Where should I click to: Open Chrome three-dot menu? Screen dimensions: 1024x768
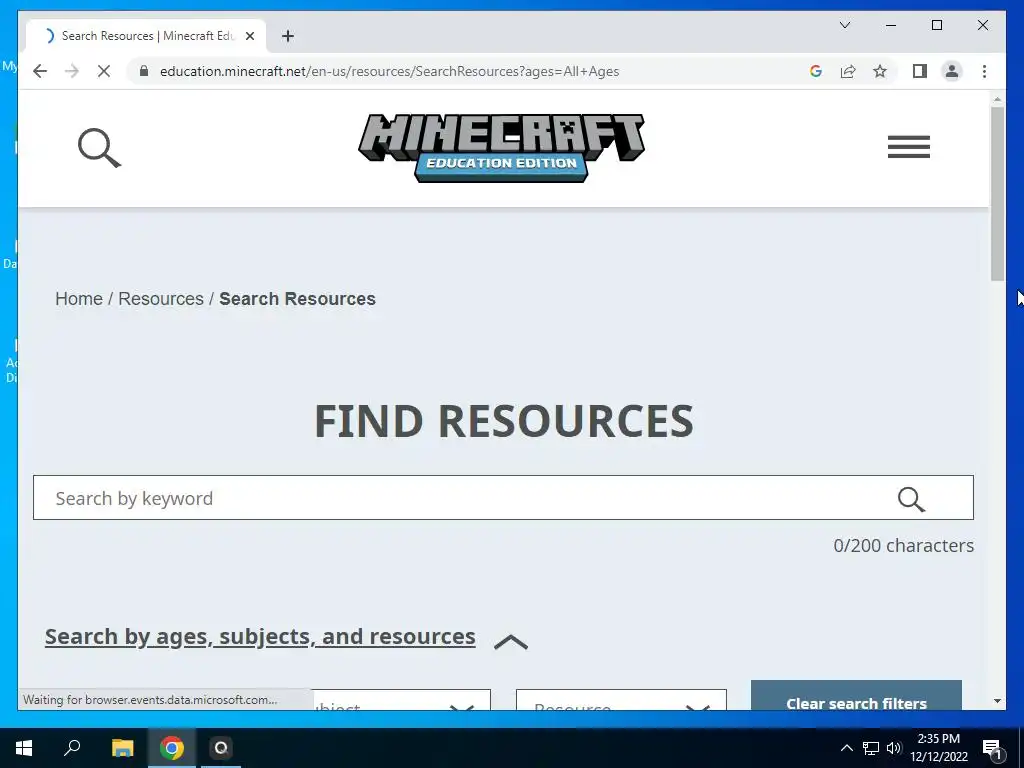[x=984, y=71]
